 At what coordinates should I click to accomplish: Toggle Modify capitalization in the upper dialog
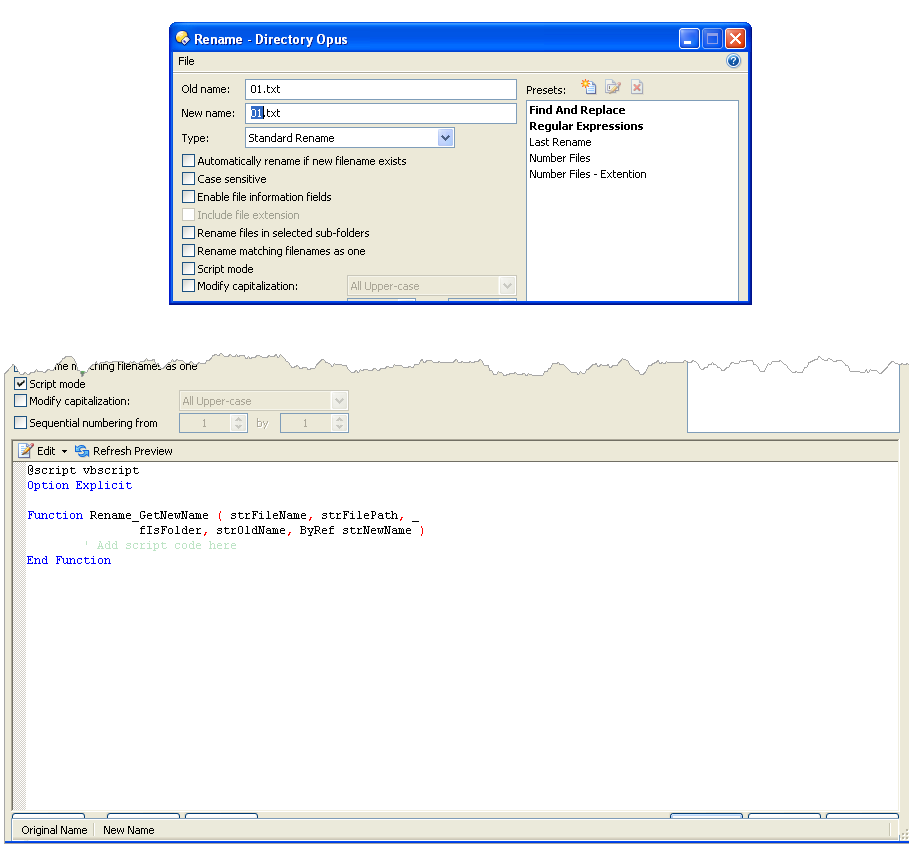(188, 286)
